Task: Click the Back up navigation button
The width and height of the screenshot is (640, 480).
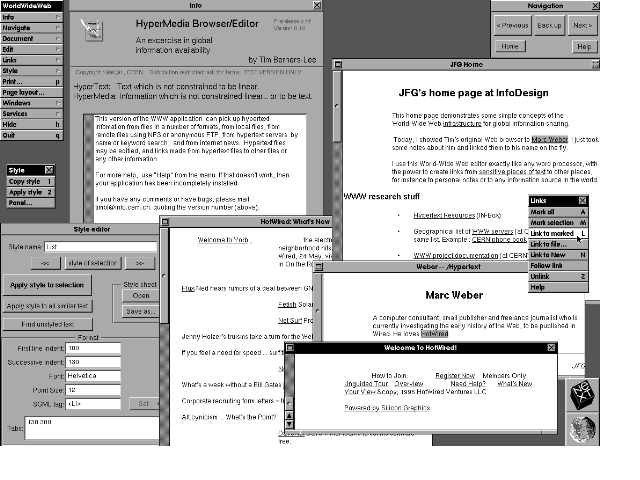Action: tap(549, 25)
